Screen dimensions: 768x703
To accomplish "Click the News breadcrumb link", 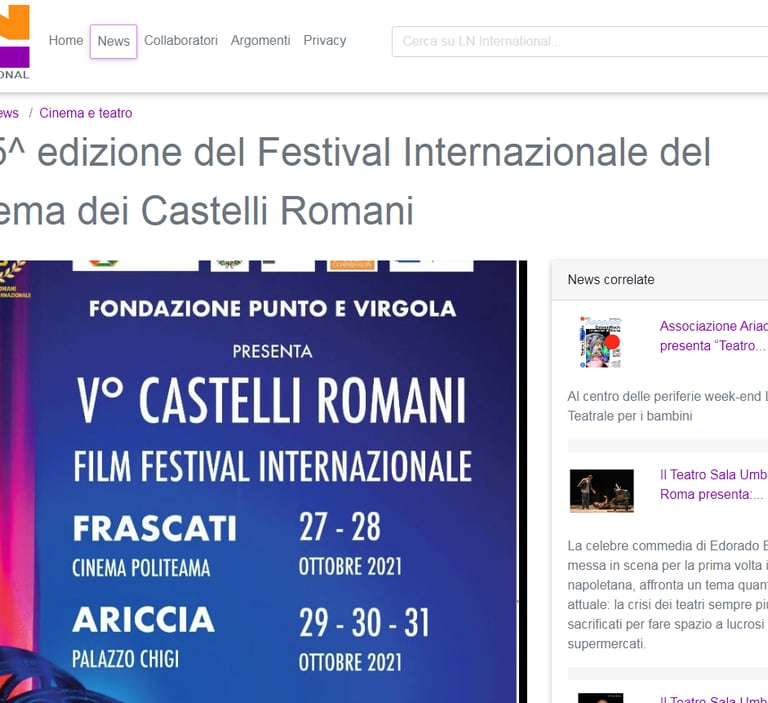I will [9, 113].
